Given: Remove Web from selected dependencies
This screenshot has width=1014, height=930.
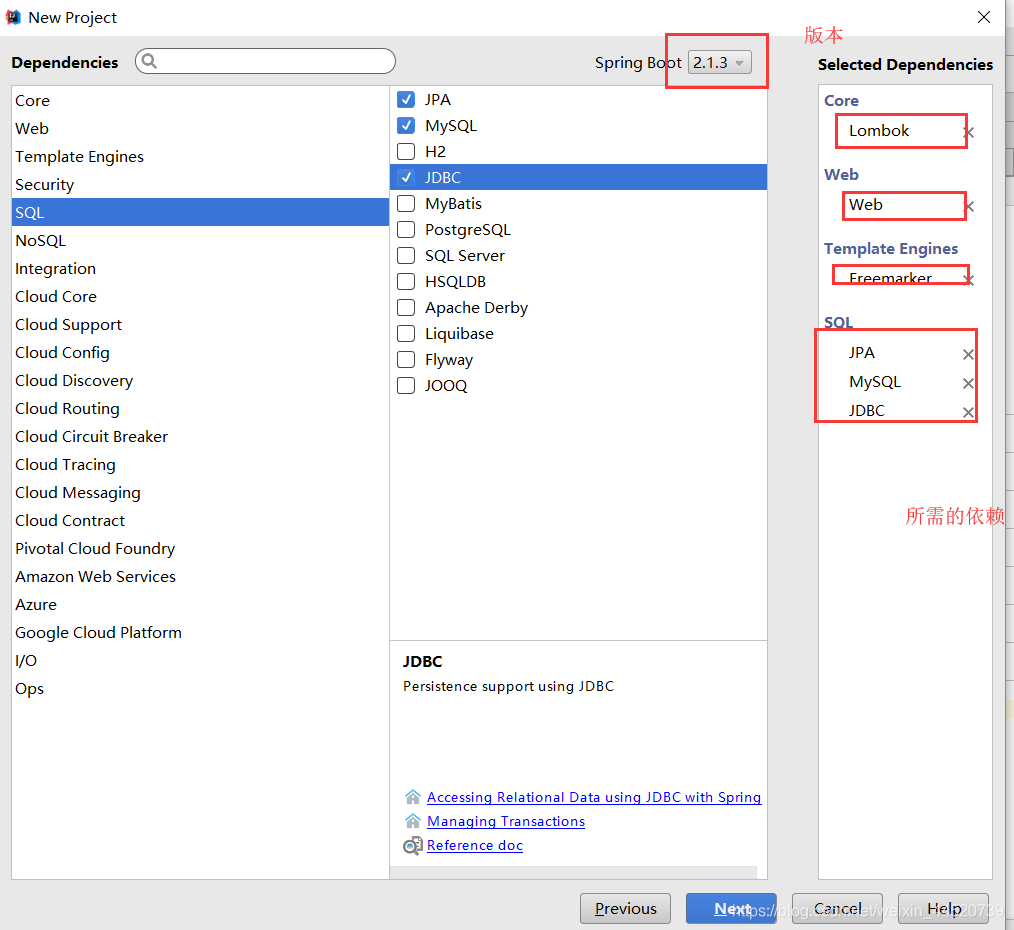Looking at the screenshot, I should pyautogui.click(x=968, y=207).
